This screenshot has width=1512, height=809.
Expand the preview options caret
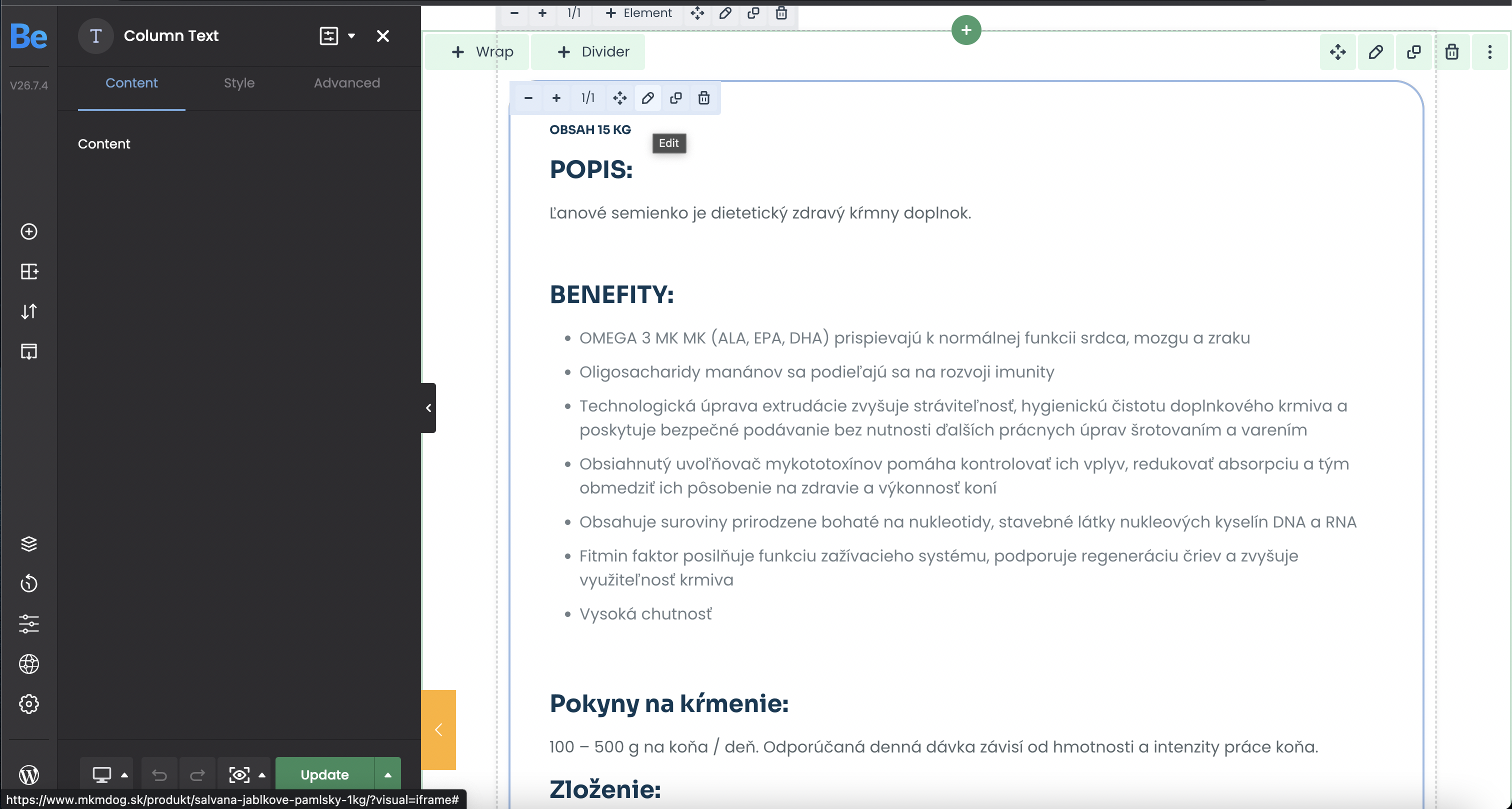pyautogui.click(x=262, y=775)
